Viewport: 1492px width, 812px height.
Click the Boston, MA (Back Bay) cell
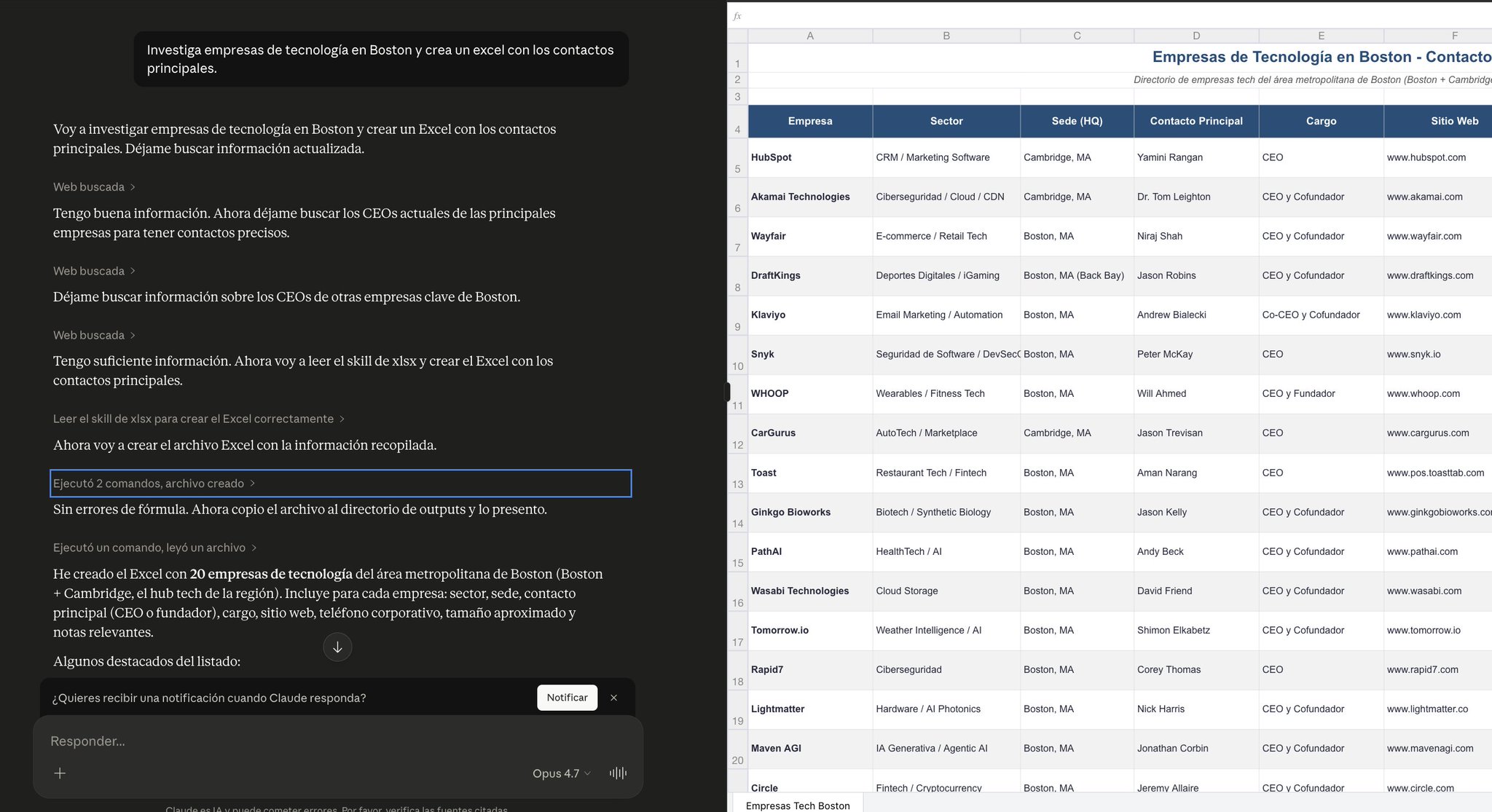(1077, 275)
